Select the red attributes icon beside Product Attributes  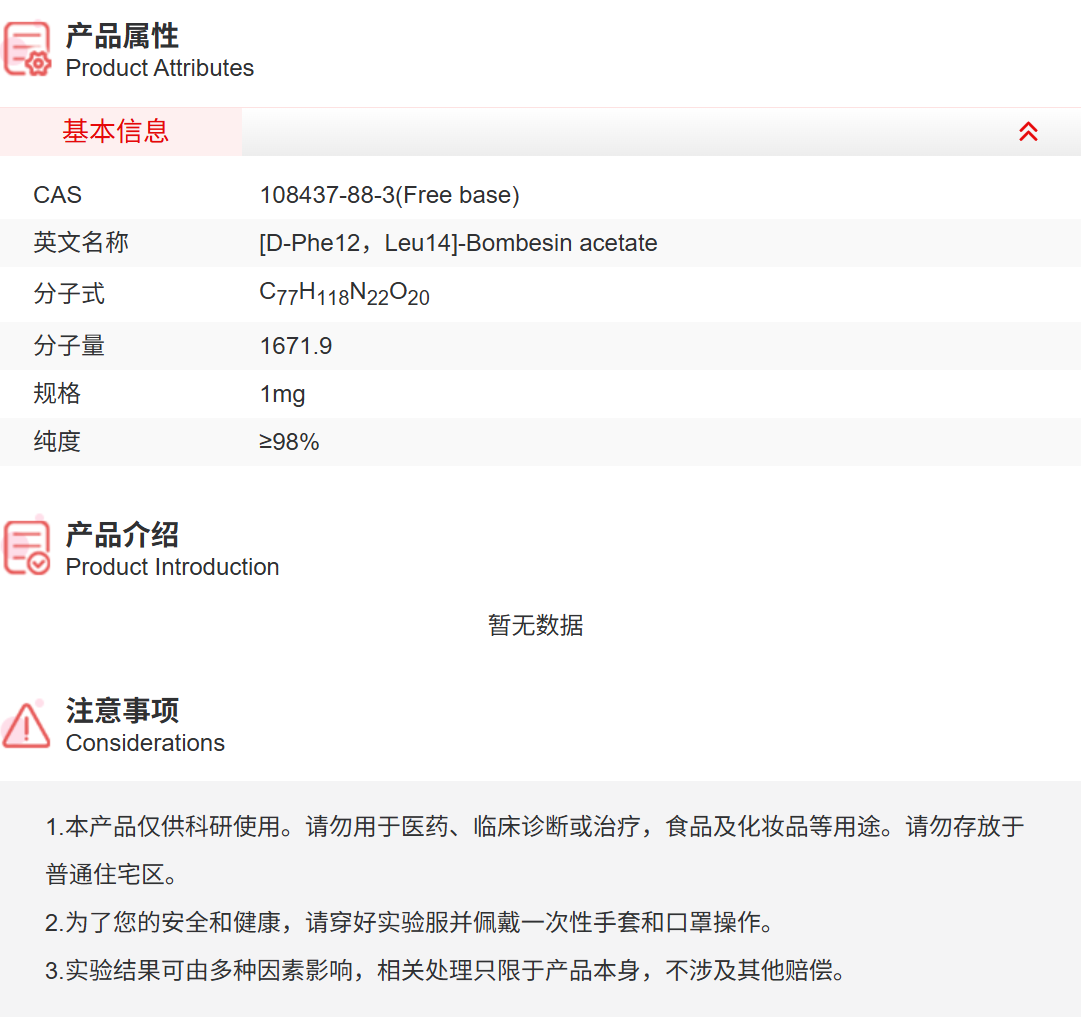(x=25, y=48)
